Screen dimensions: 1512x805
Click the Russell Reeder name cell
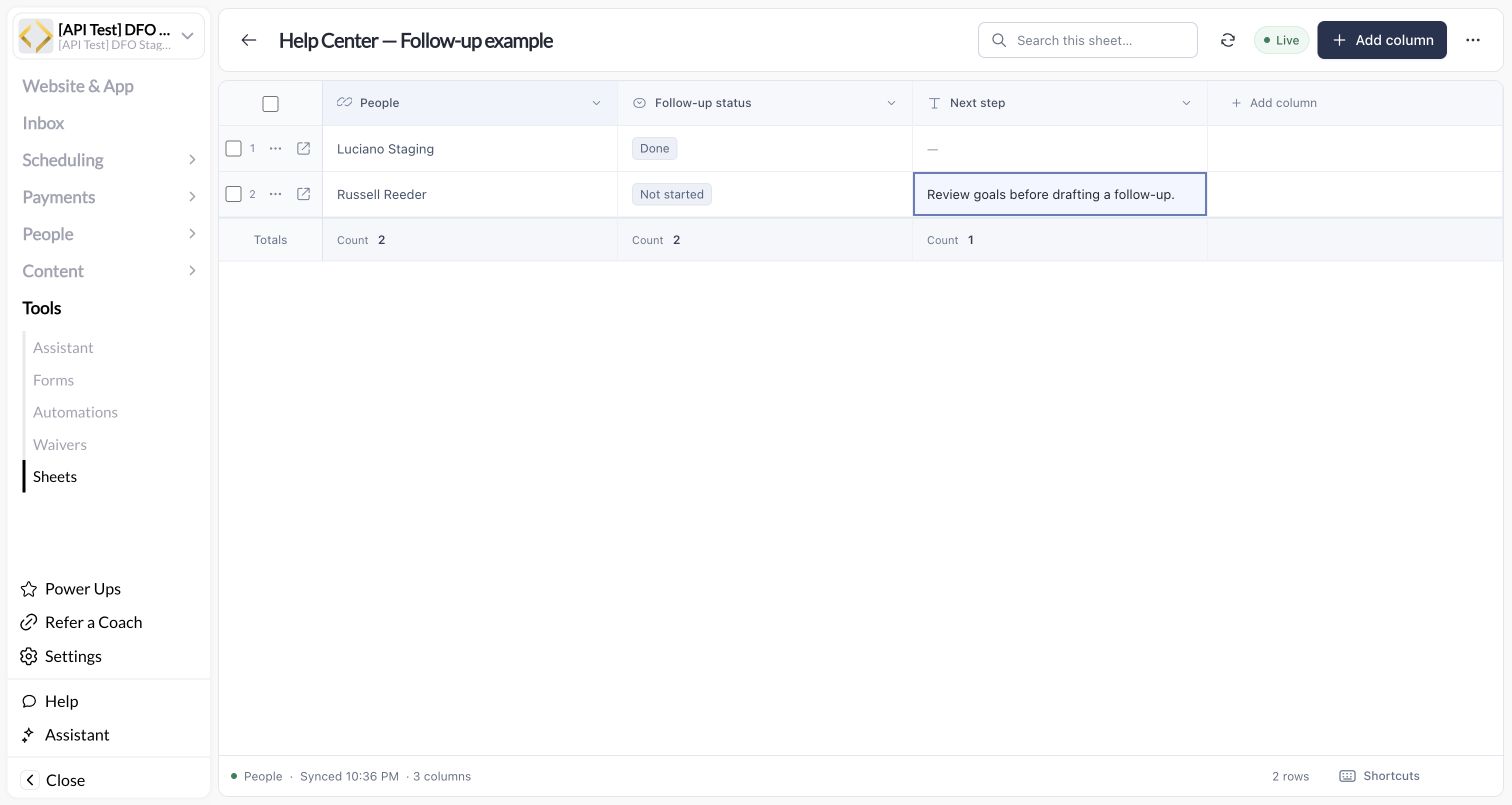pos(470,194)
